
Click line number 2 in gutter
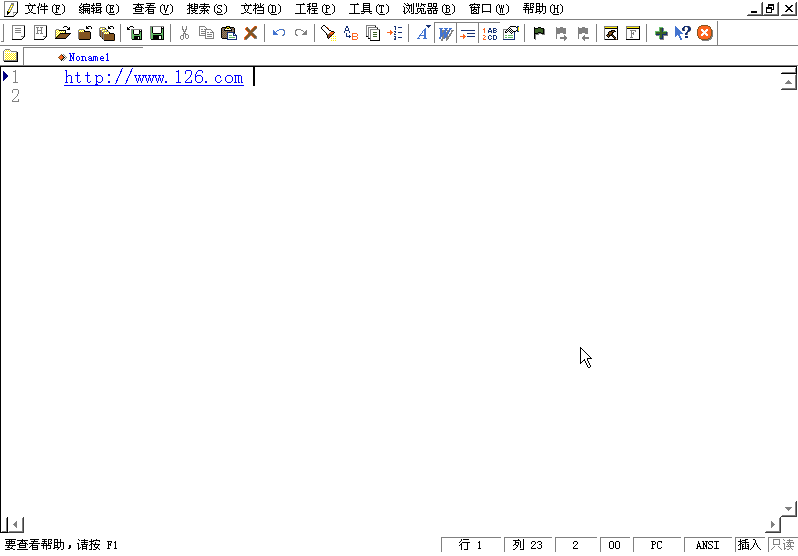pos(16,96)
